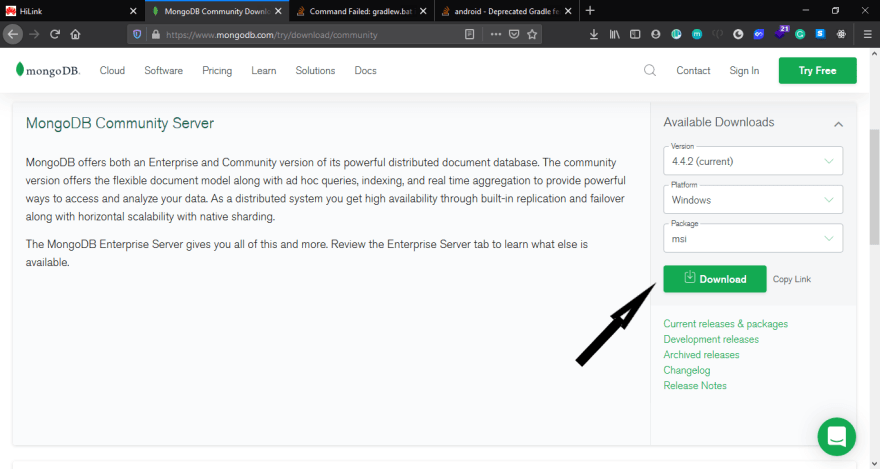The image size is (880, 469).
Task: Reload the page with the refresh icon
Action: click(x=54, y=34)
